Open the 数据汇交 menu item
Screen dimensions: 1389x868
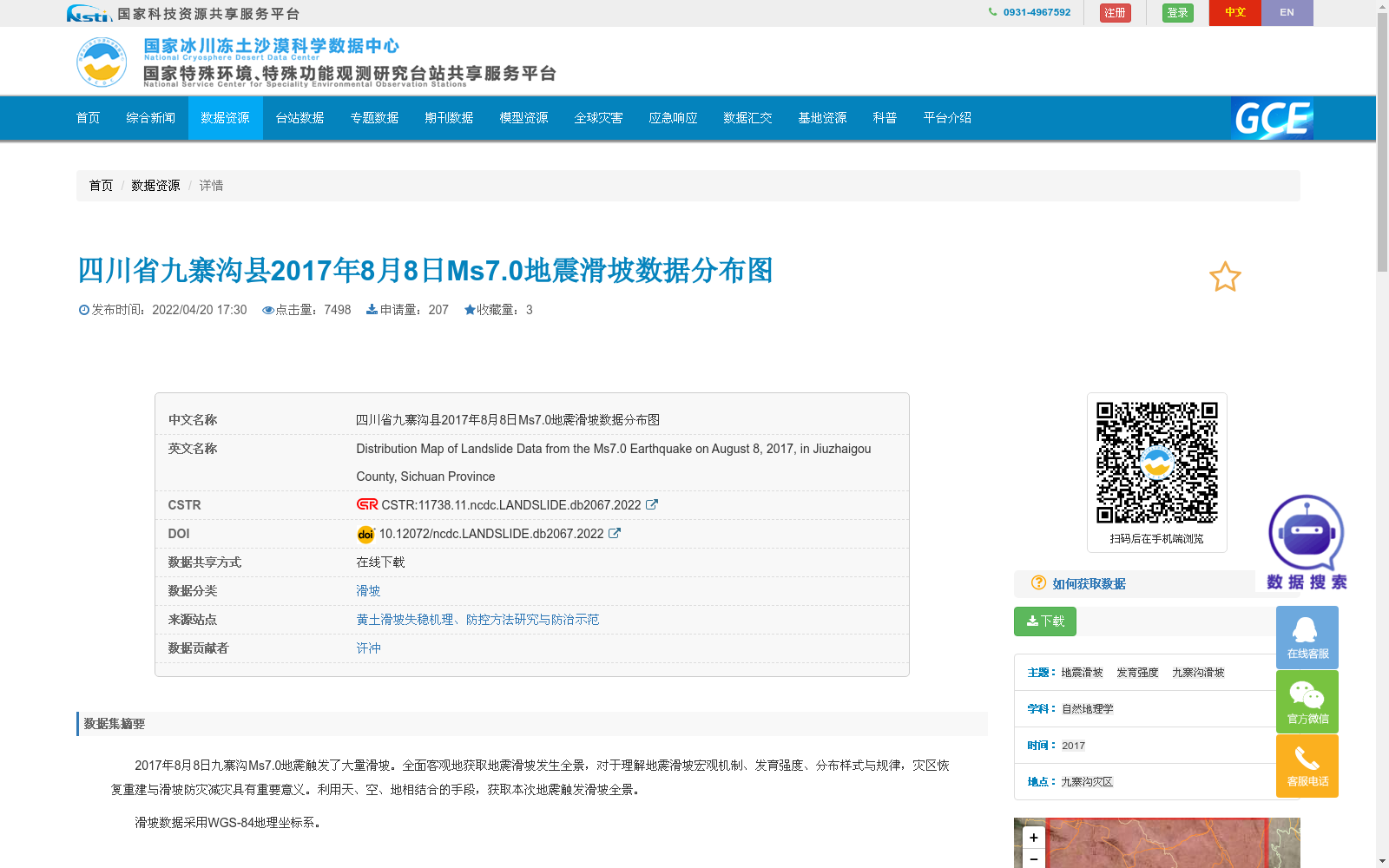point(748,118)
